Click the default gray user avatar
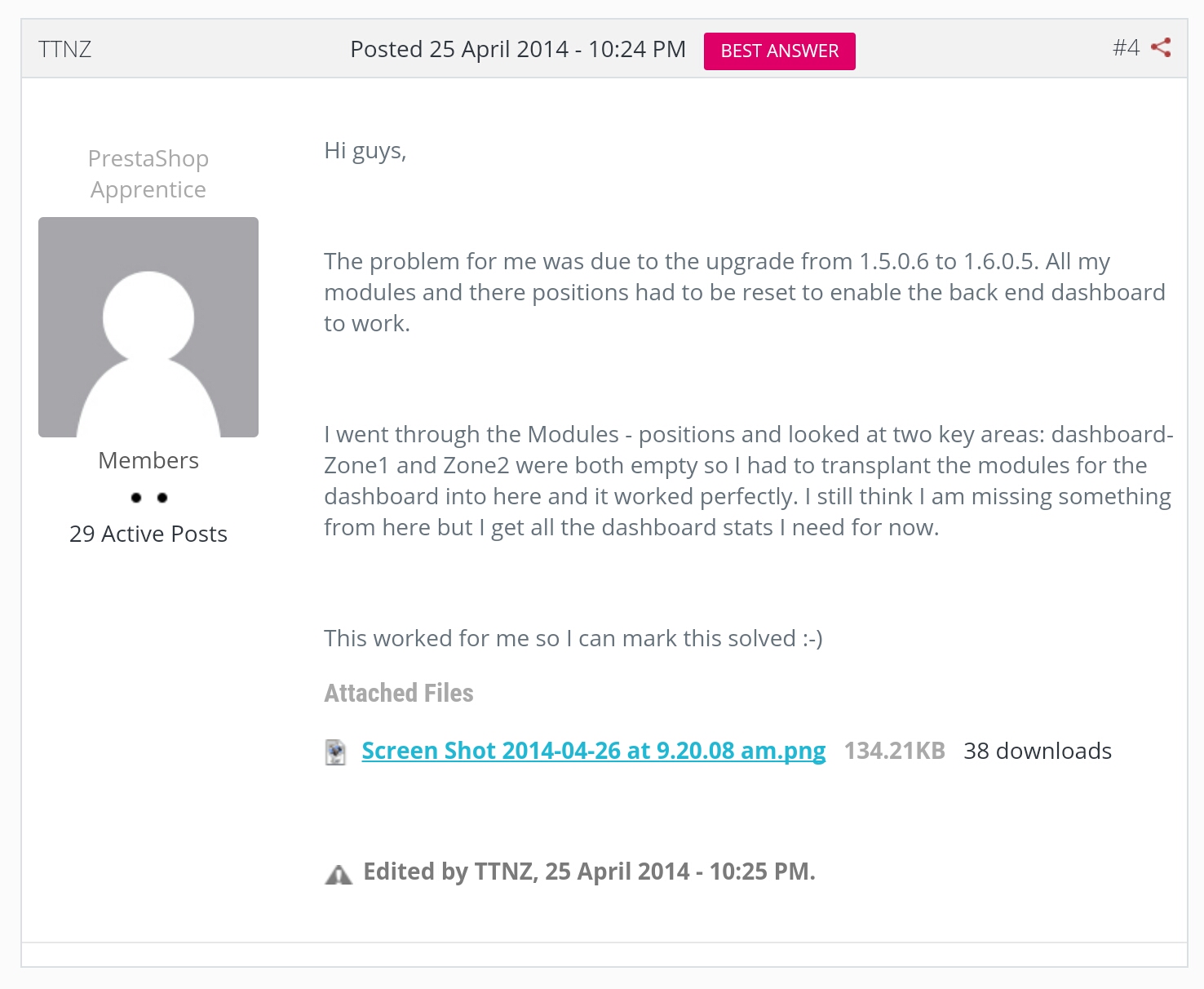1204x989 pixels. 148,327
